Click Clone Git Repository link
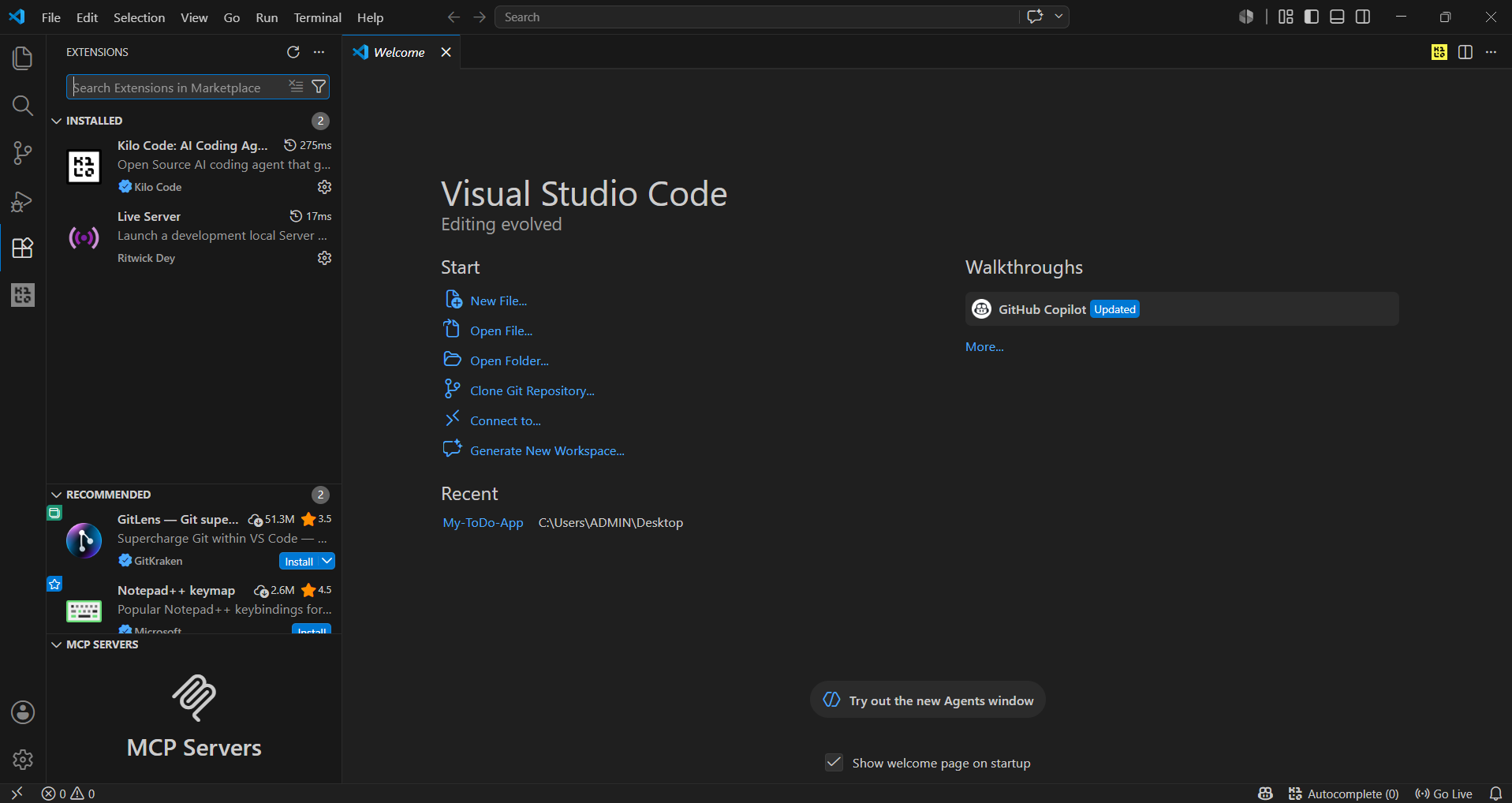This screenshot has width=1512, height=803. (x=532, y=390)
